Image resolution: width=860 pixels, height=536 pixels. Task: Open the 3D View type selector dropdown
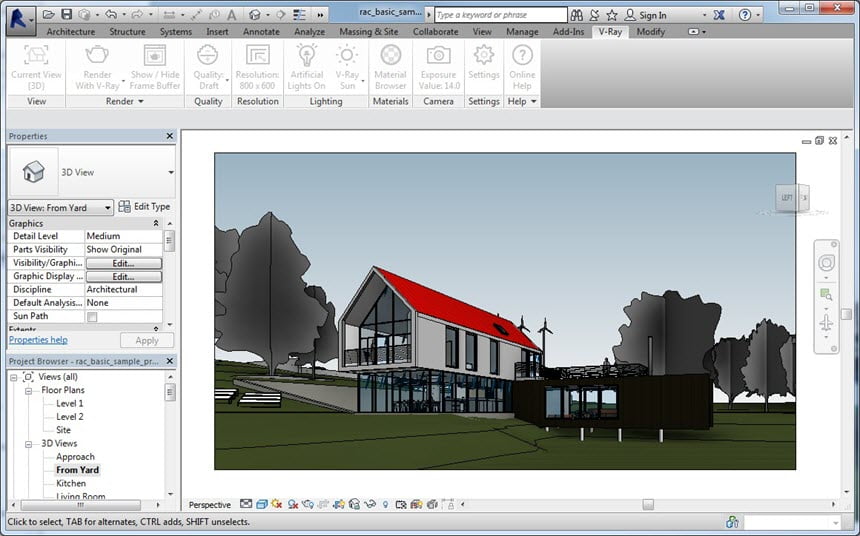(x=171, y=172)
